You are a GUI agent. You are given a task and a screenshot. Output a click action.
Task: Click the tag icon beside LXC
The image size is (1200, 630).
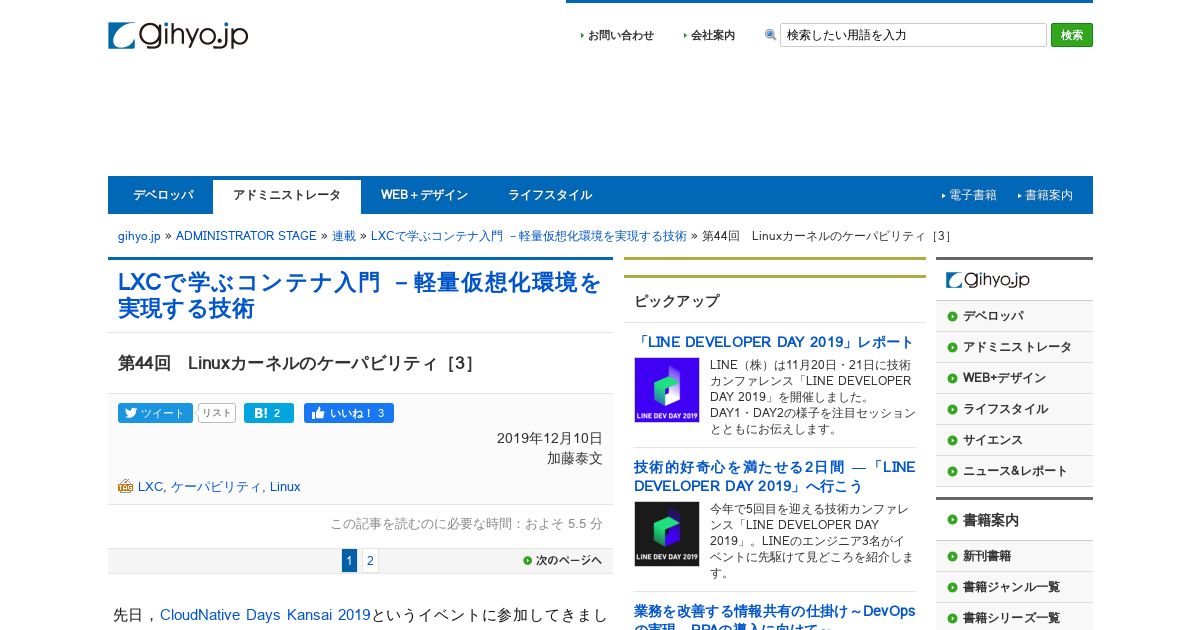pyautogui.click(x=126, y=486)
